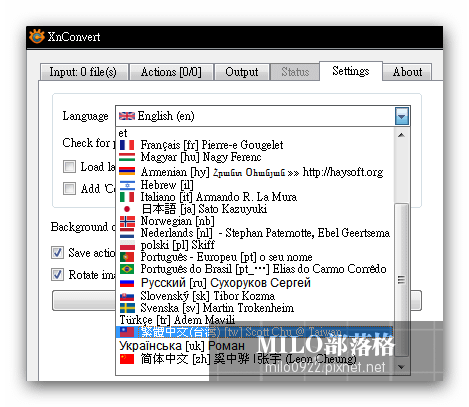Click the scroll up arrow in language list
Image resolution: width=469 pixels, height=407 pixels.
(401, 135)
